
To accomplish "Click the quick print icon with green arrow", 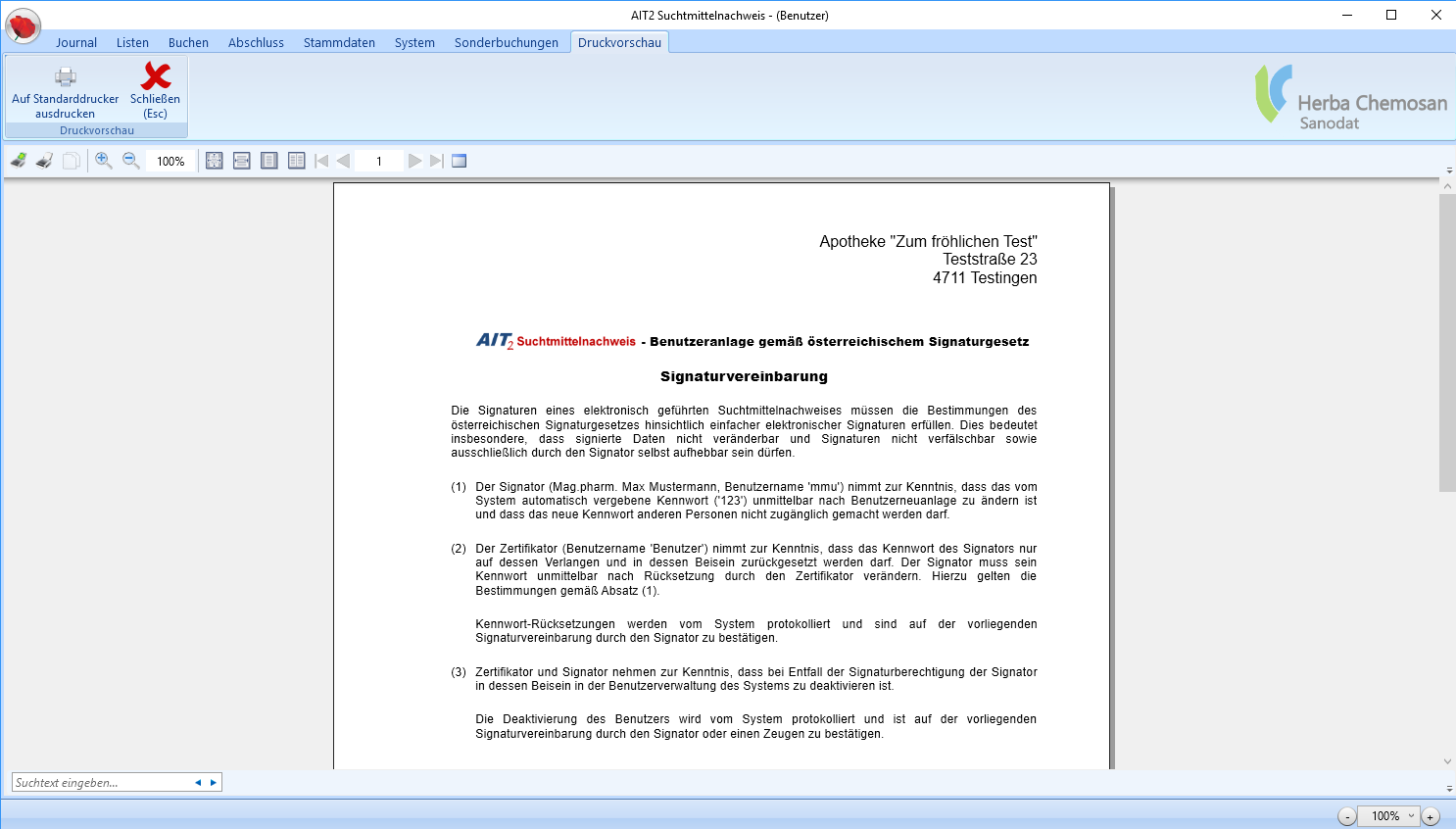I will coord(19,161).
